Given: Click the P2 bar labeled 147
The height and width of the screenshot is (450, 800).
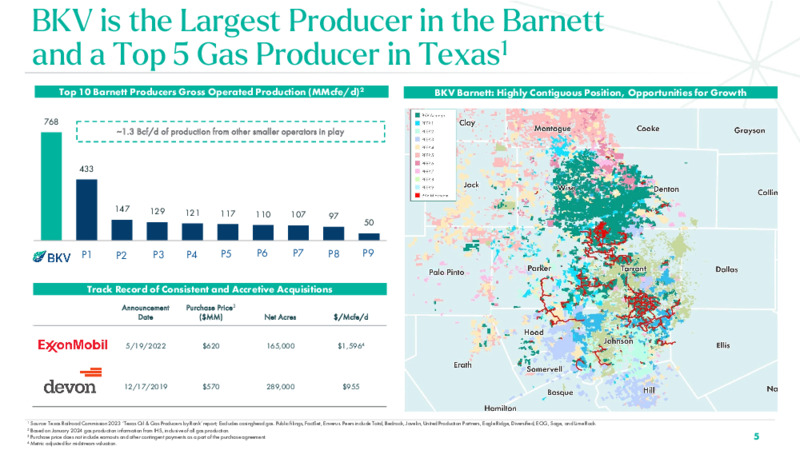Looking at the screenshot, I should tap(122, 230).
